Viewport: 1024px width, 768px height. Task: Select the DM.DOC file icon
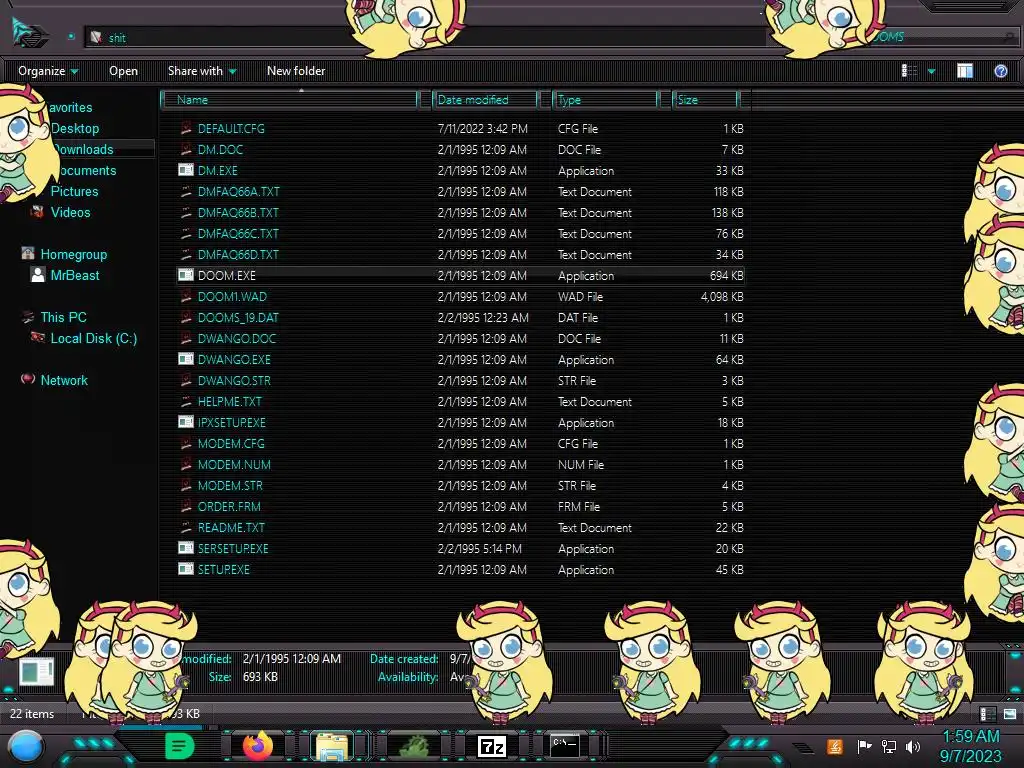click(x=186, y=149)
